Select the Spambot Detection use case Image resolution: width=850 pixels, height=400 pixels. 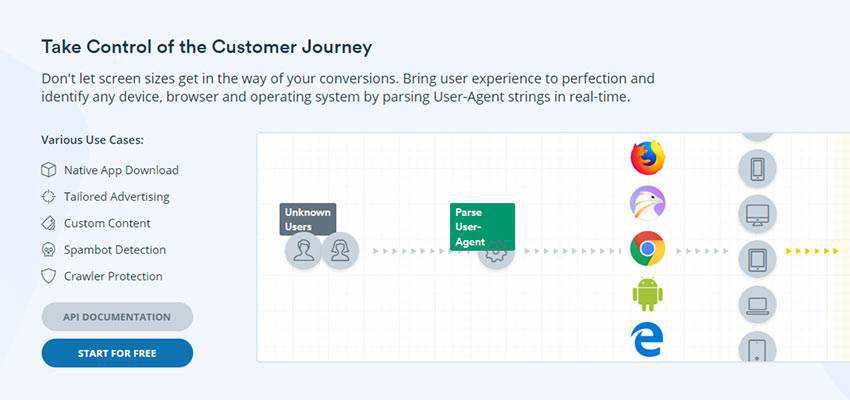click(x=114, y=250)
